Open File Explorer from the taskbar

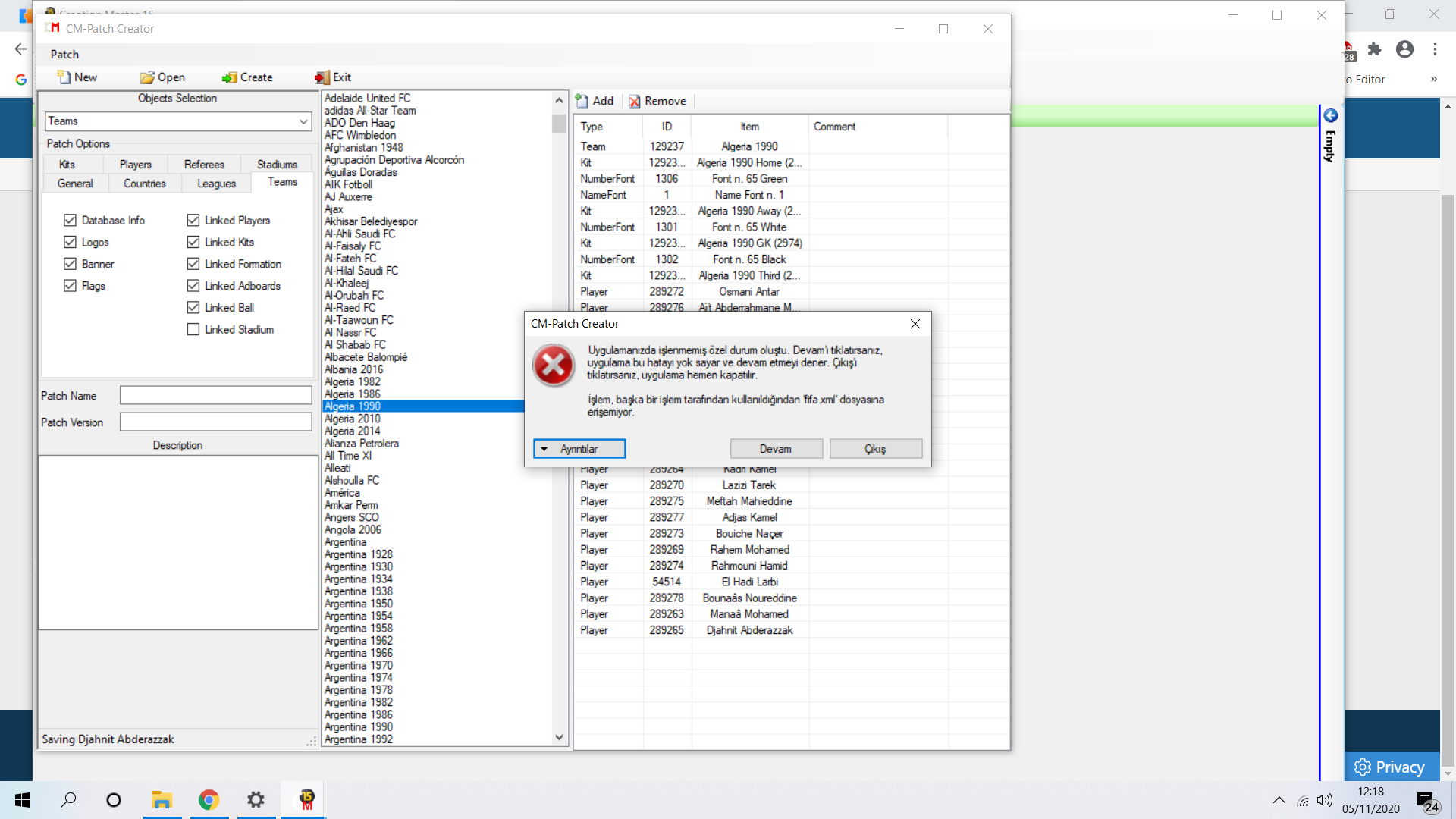pyautogui.click(x=162, y=800)
